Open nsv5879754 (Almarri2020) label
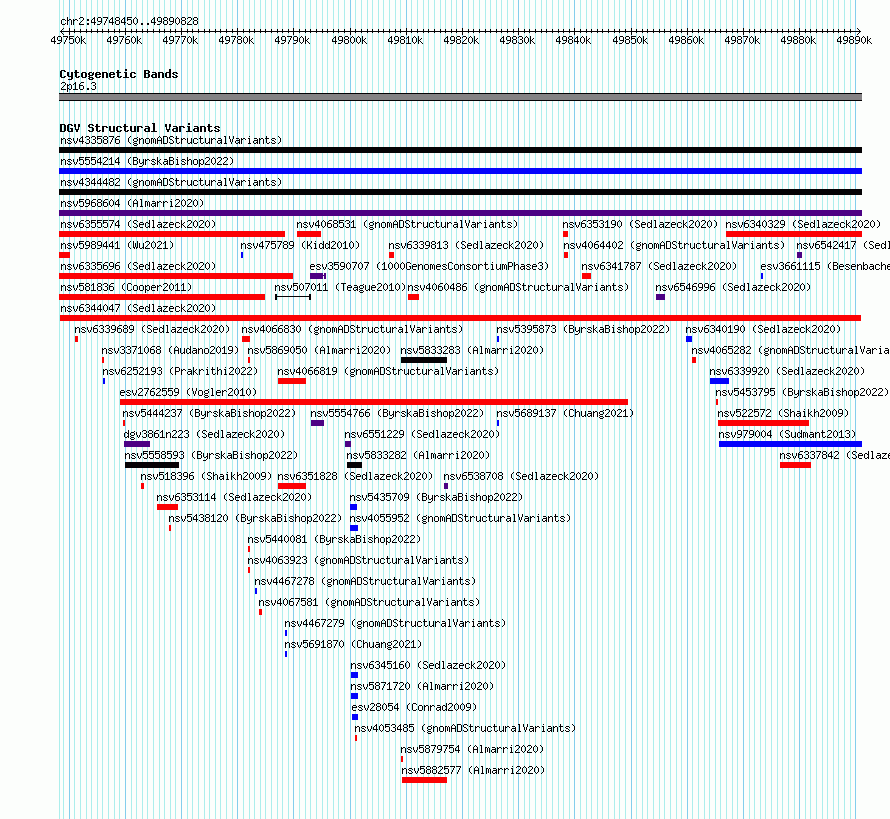The width and height of the screenshot is (890, 819). [x=472, y=749]
